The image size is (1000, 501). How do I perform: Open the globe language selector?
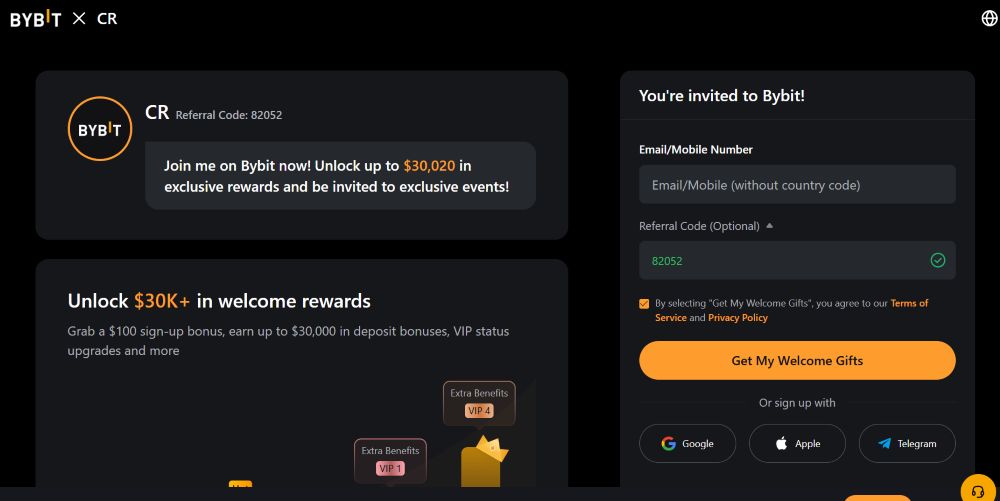(x=989, y=18)
